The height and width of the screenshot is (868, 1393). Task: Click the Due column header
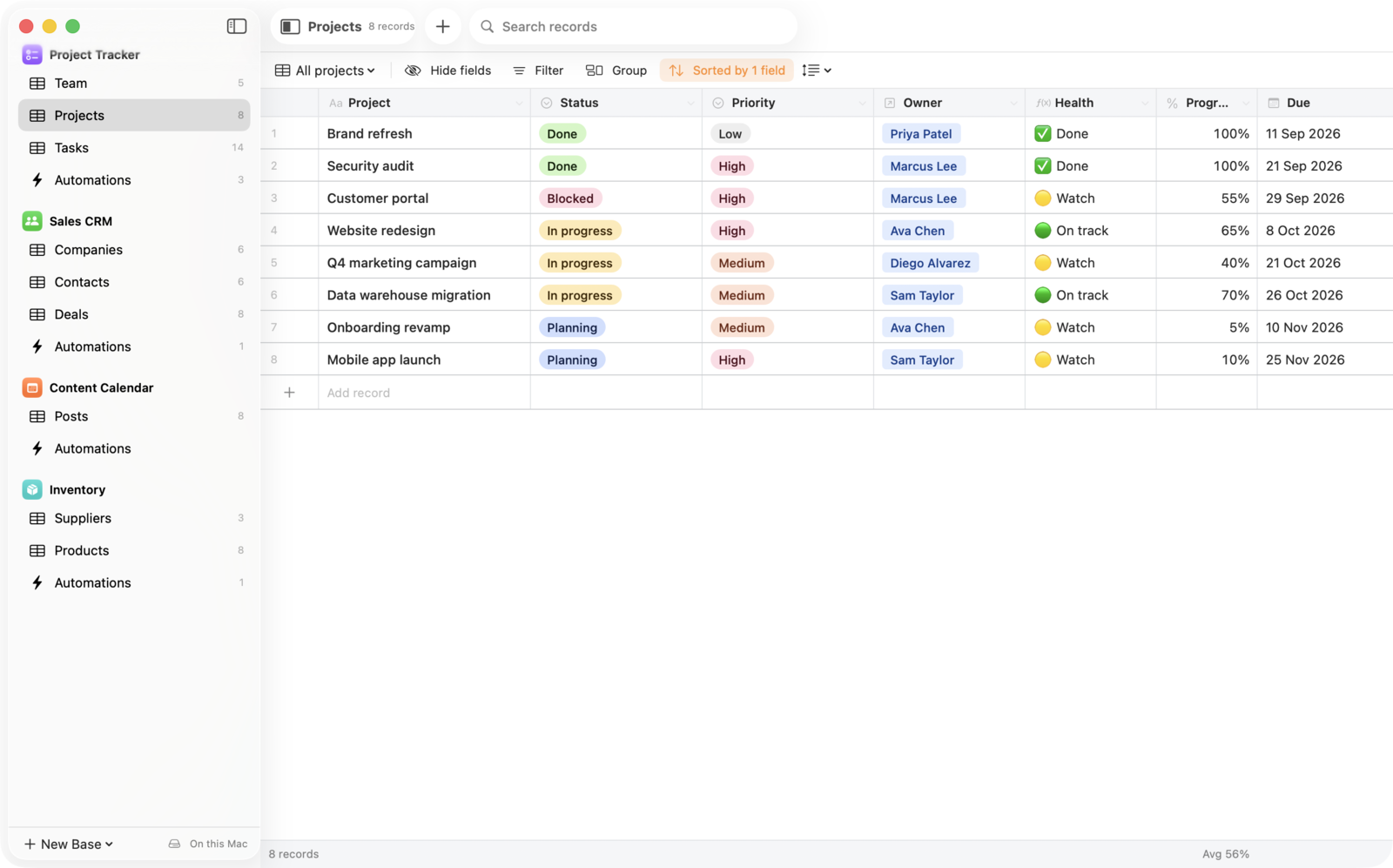point(1325,103)
